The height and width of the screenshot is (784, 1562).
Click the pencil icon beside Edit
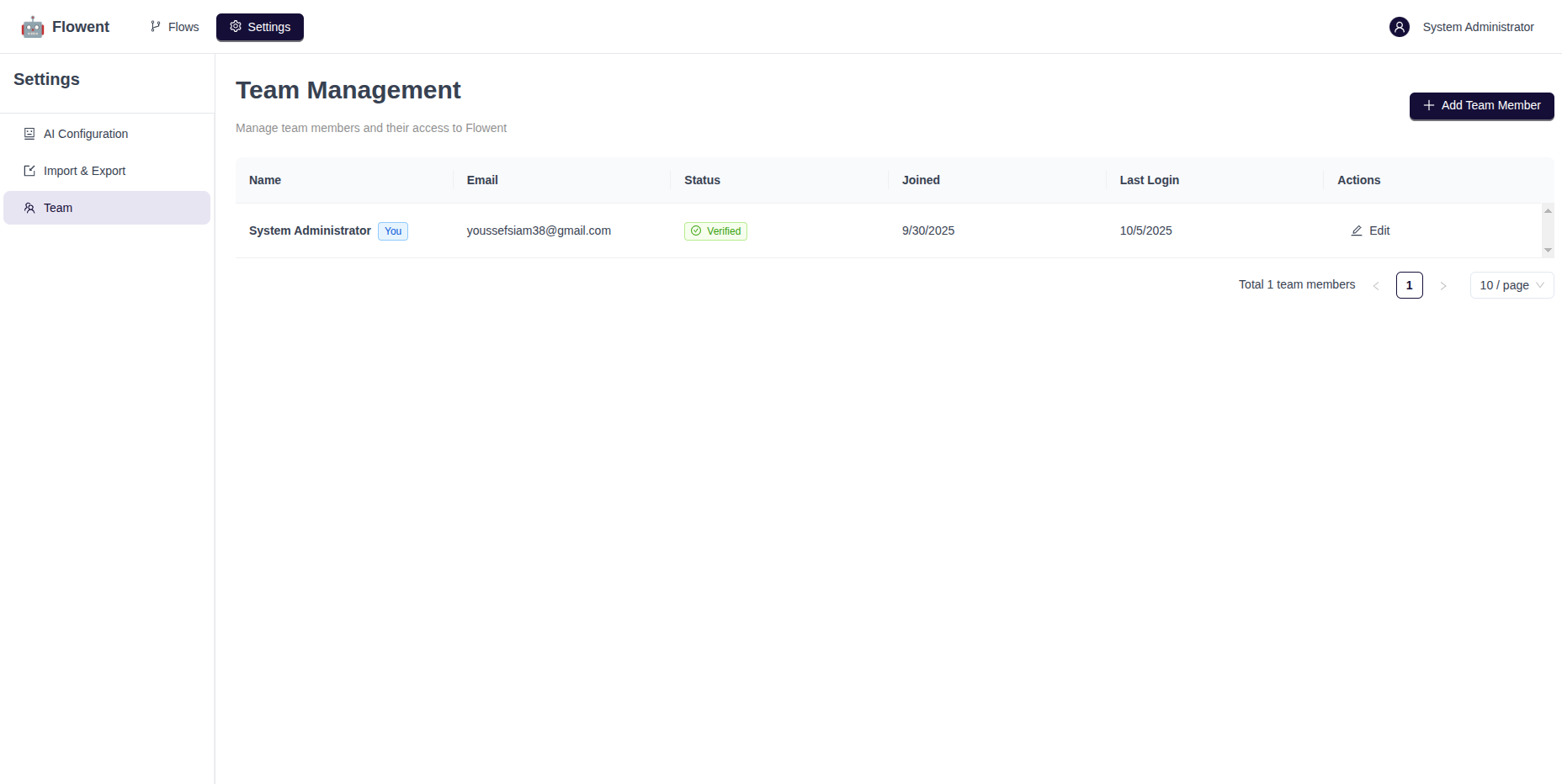click(1356, 230)
